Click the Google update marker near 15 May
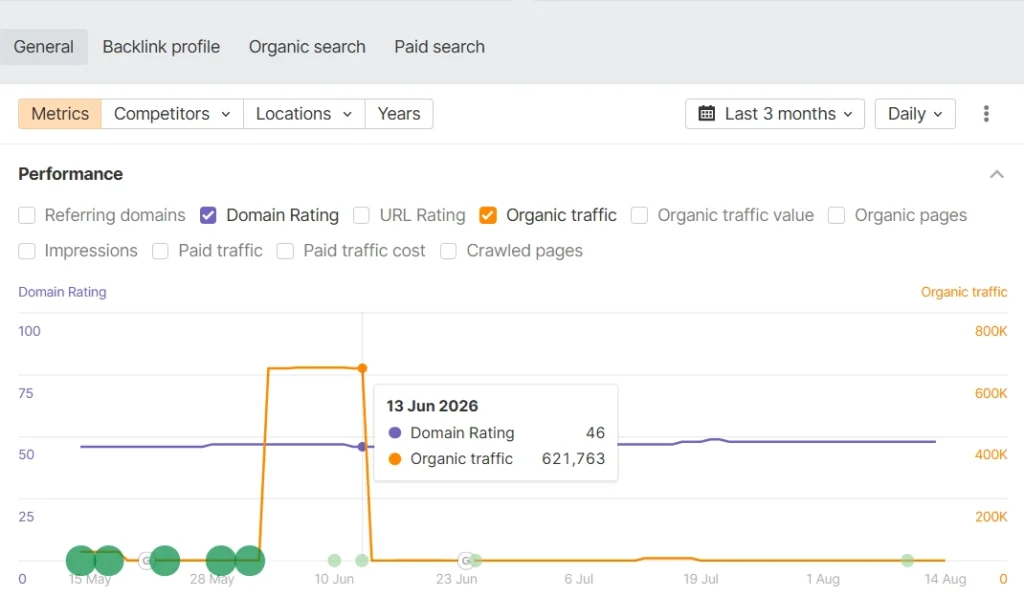 tap(147, 560)
